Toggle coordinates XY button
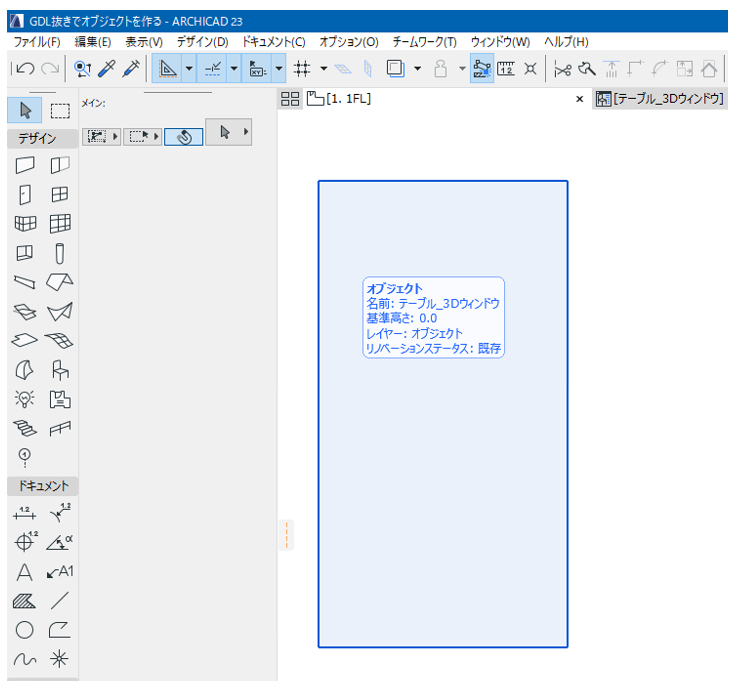Image resolution: width=734 pixels, height=699 pixels. (257, 69)
